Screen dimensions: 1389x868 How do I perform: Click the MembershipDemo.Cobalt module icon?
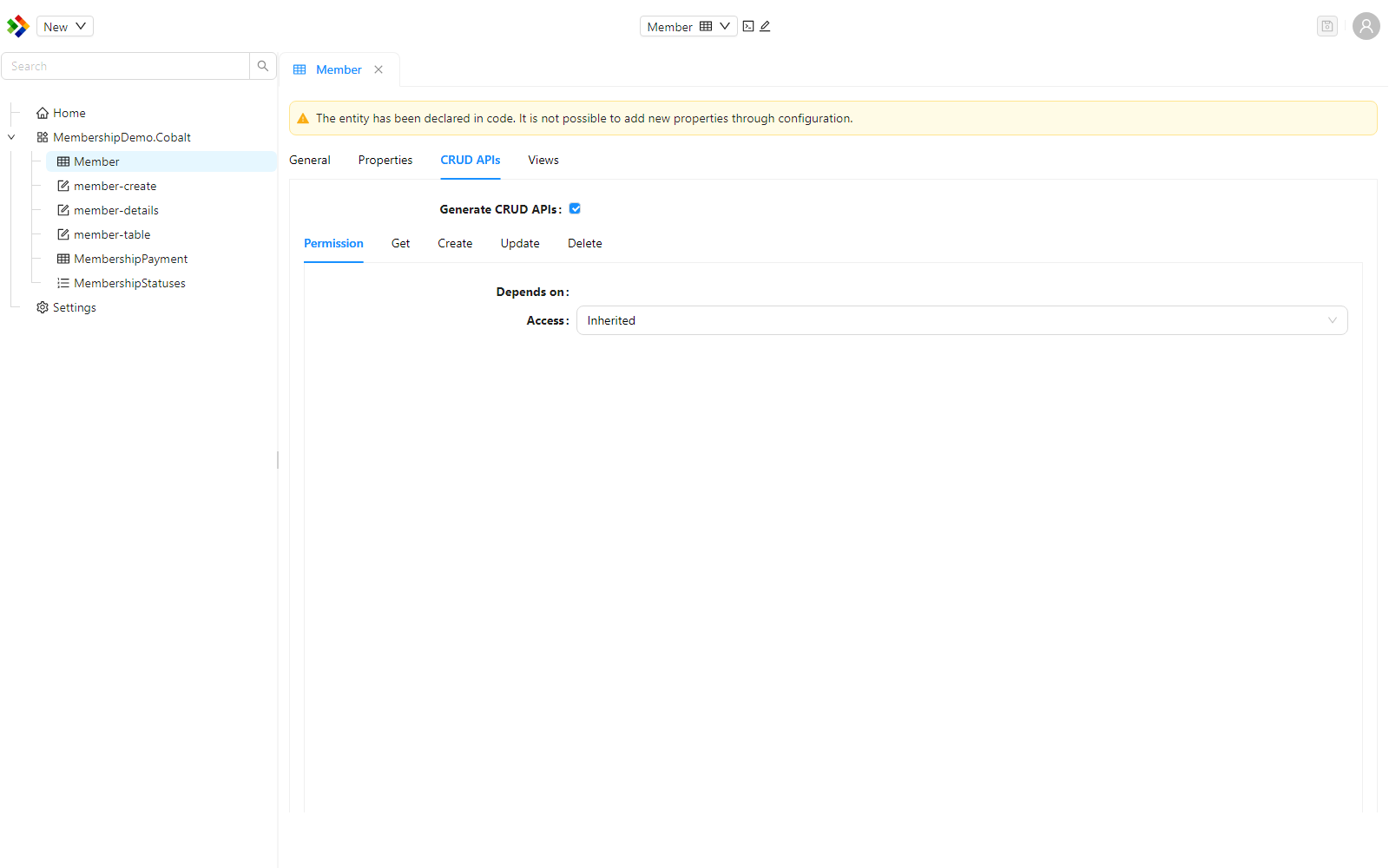coord(43,137)
